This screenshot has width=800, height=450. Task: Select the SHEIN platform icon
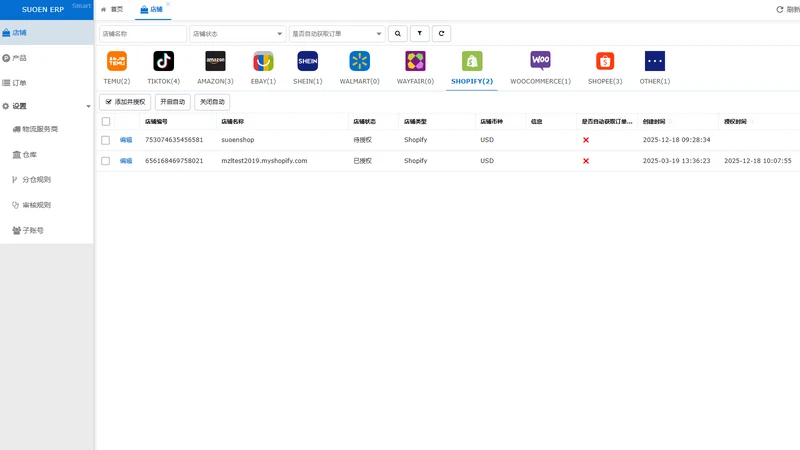pos(308,61)
